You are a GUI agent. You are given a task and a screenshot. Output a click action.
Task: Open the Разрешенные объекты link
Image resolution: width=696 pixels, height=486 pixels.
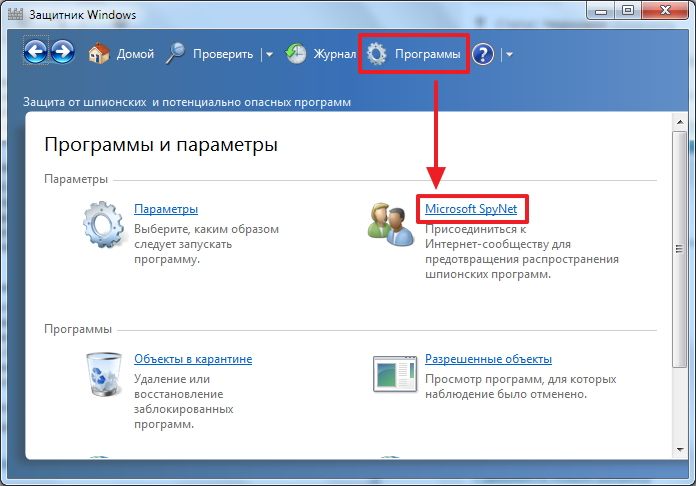488,359
